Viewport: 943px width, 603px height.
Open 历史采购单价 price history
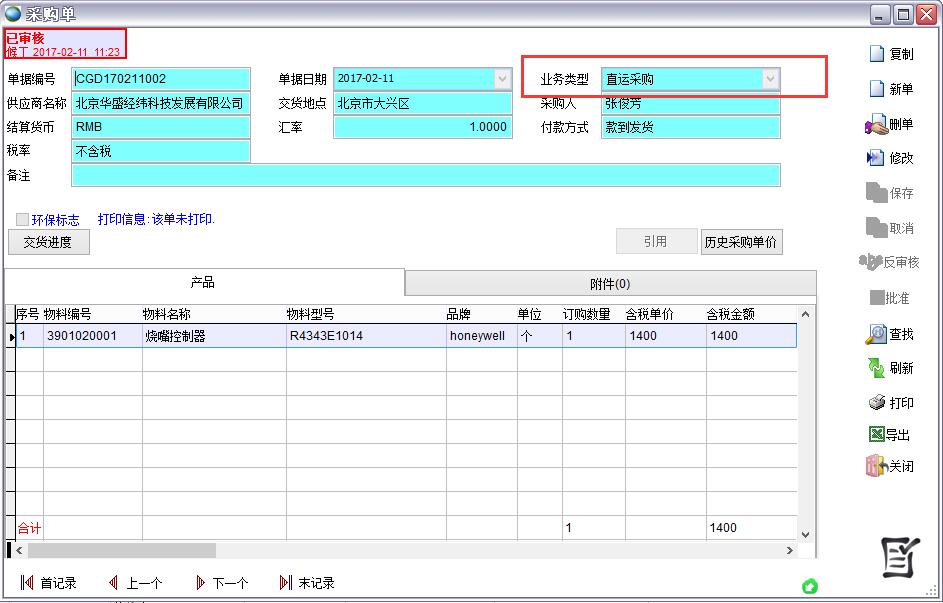point(741,242)
